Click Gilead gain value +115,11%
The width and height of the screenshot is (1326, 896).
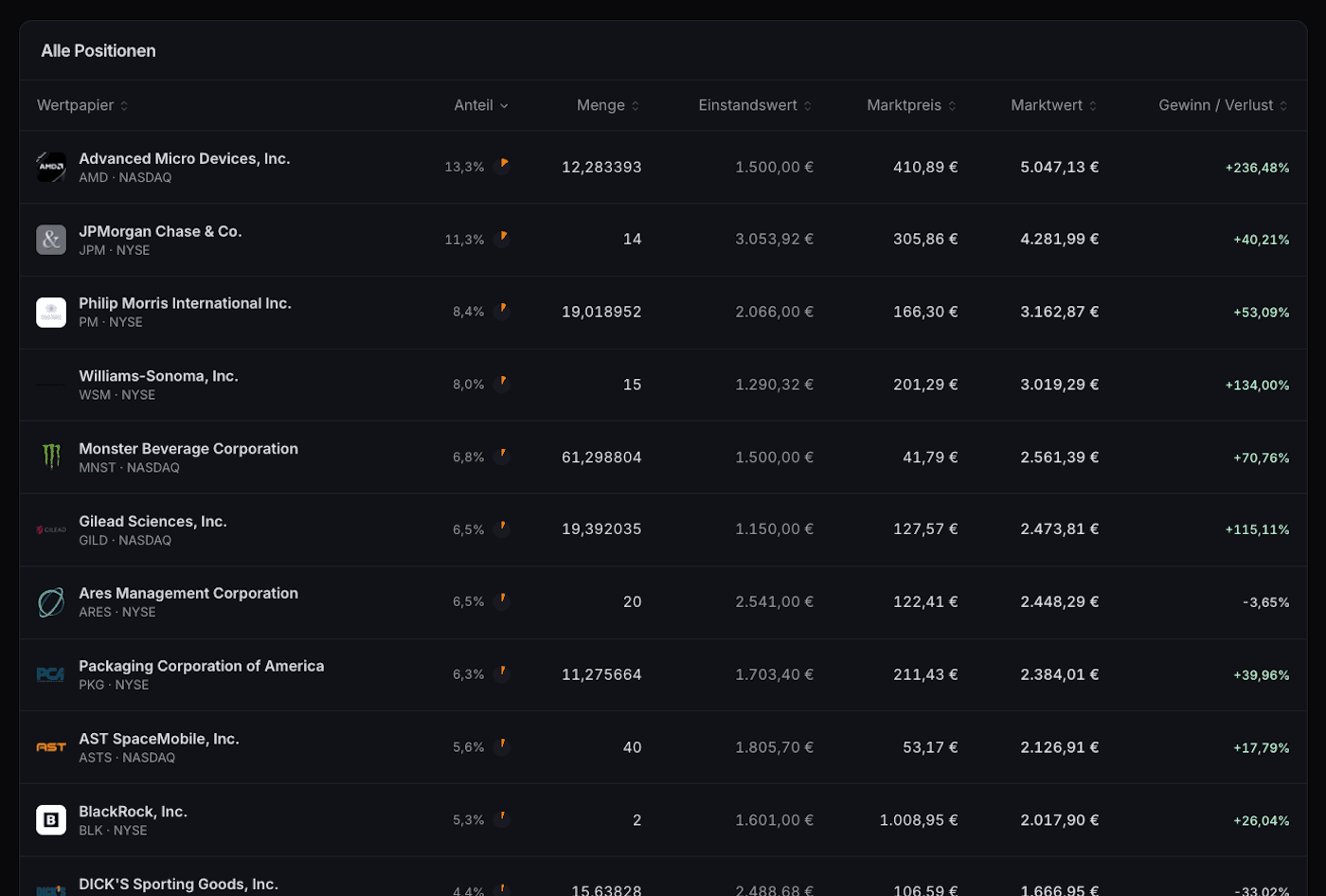(x=1257, y=530)
